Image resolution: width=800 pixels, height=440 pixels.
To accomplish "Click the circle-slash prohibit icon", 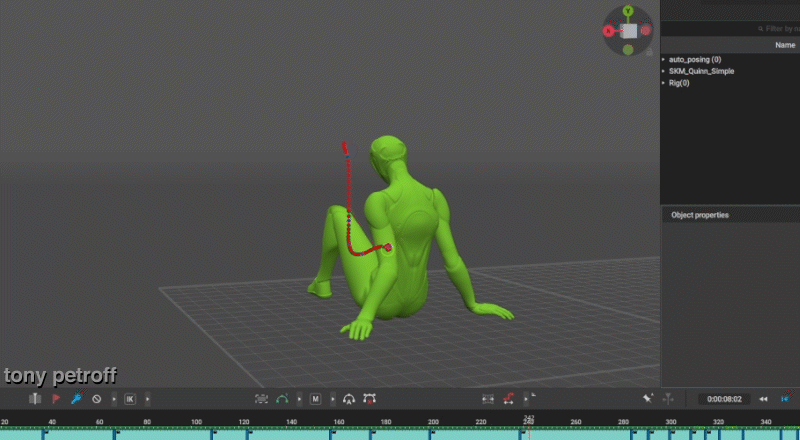I will (96, 399).
